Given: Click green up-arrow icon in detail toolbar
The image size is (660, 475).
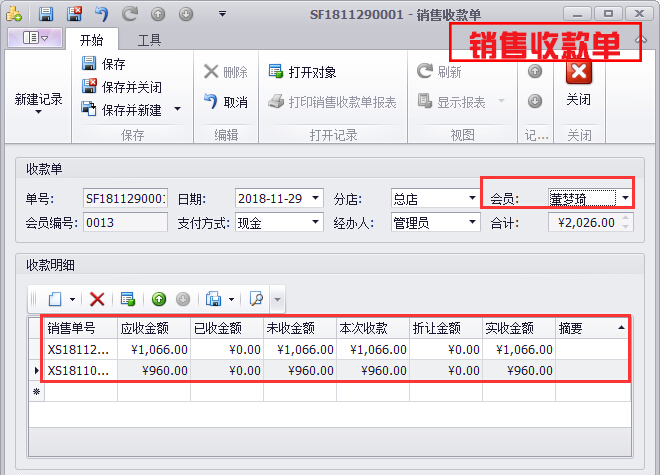Looking at the screenshot, I should point(159,299).
